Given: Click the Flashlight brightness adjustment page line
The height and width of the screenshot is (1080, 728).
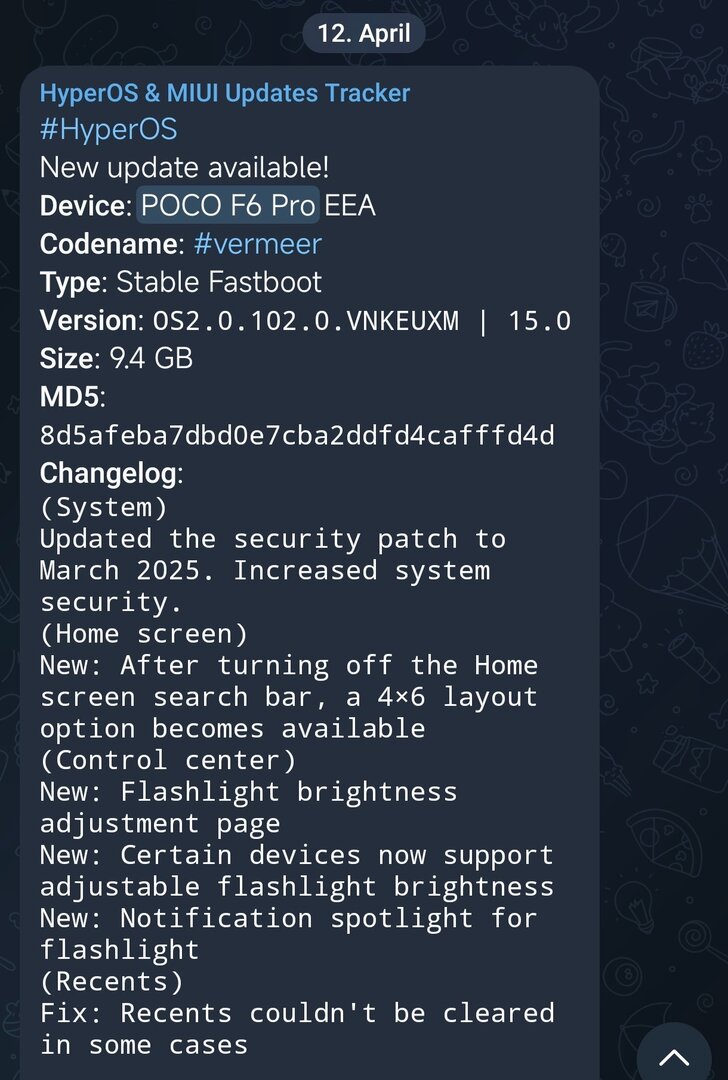Looking at the screenshot, I should click(x=248, y=807).
